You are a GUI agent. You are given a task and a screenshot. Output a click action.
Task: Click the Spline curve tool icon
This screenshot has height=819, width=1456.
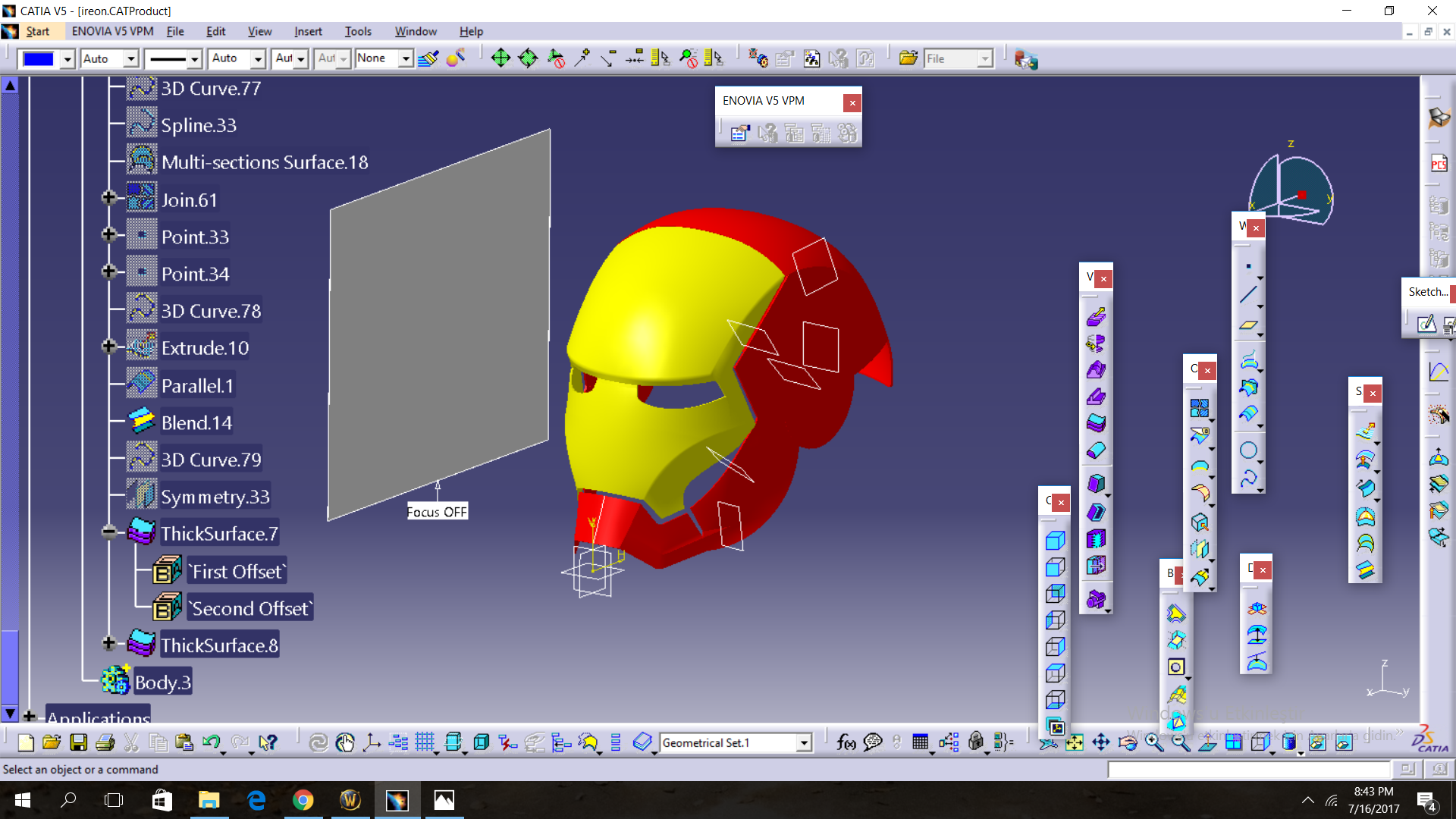(1248, 479)
